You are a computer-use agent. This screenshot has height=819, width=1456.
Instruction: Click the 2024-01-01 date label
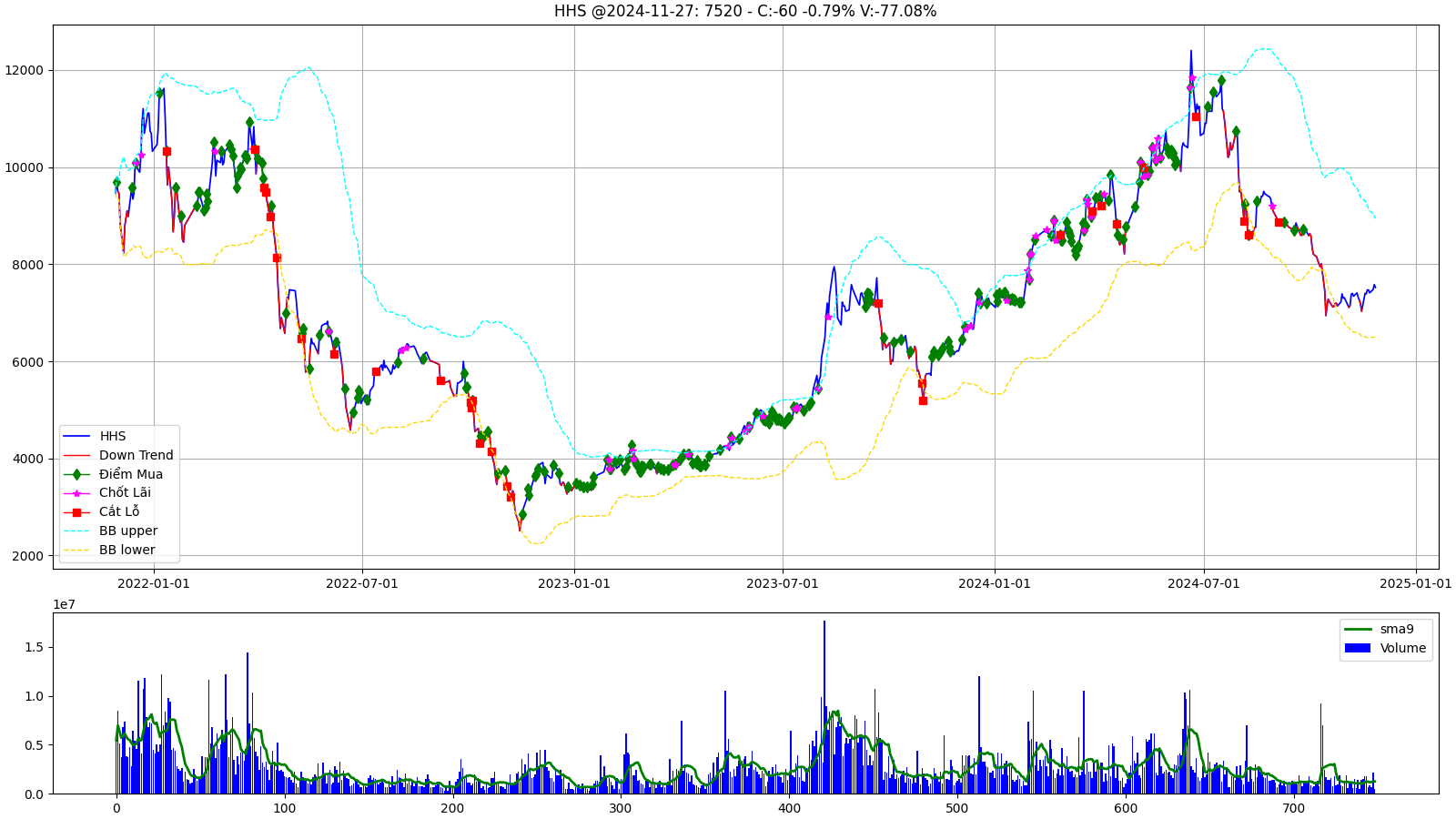995,583
